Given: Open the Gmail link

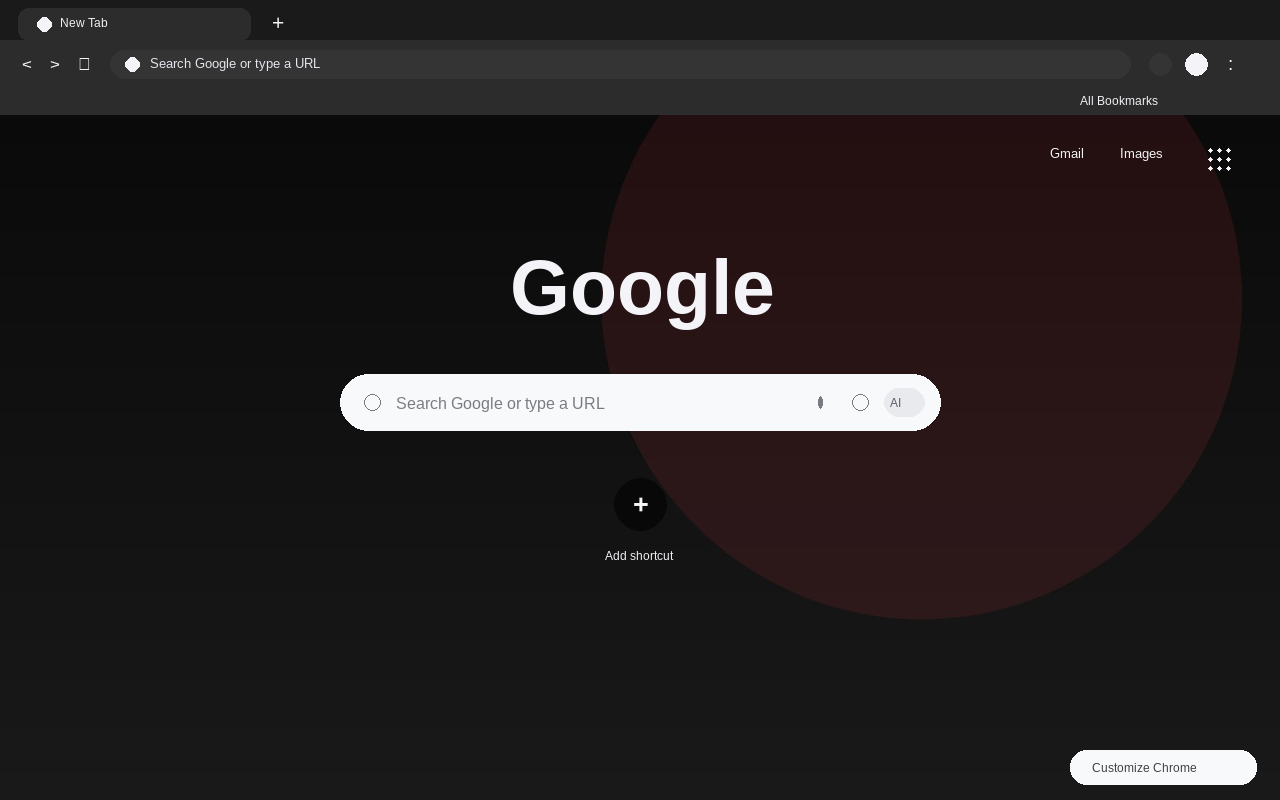Looking at the screenshot, I should coord(1067,153).
